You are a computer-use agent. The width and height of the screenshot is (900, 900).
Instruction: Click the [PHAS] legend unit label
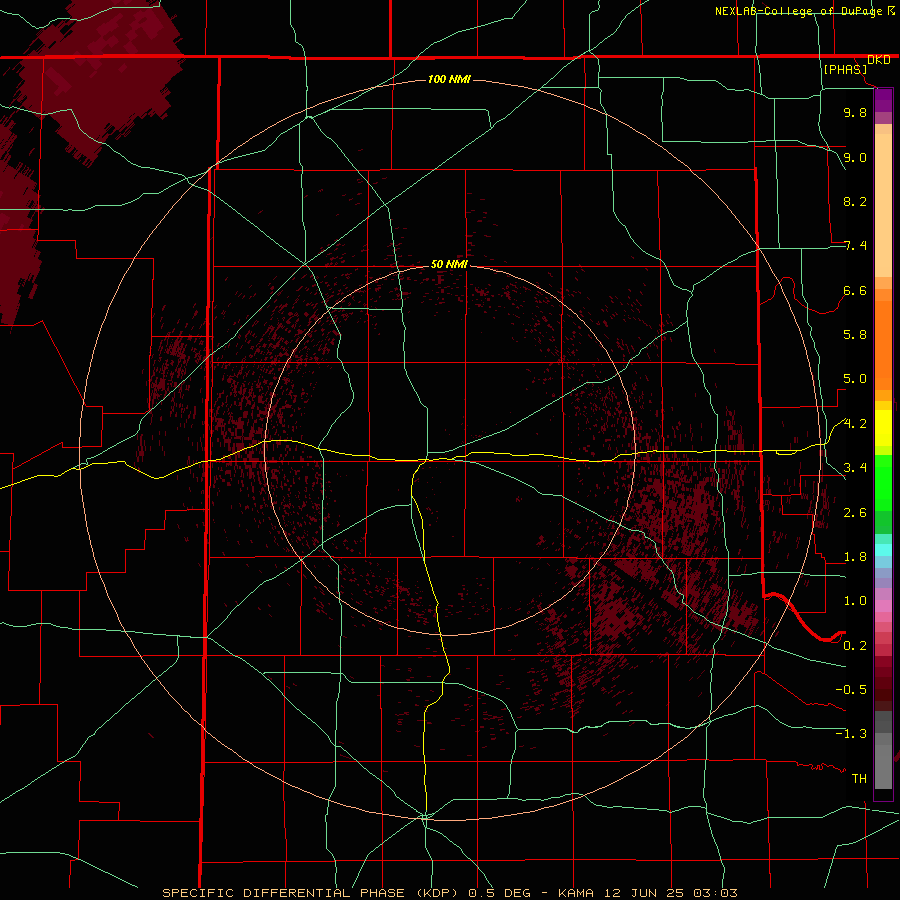pyautogui.click(x=845, y=69)
